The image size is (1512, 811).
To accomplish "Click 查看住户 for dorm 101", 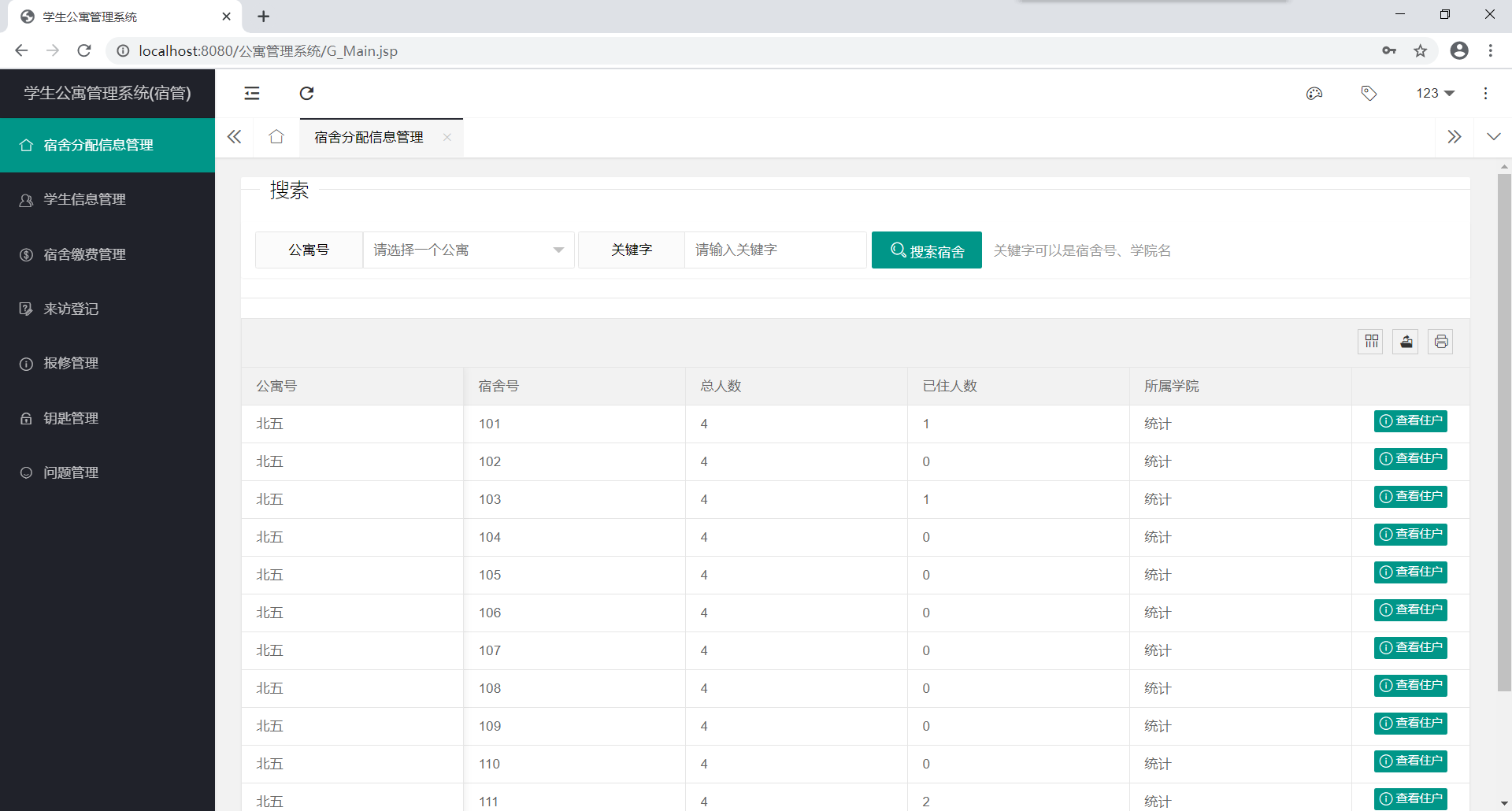I will [1411, 421].
